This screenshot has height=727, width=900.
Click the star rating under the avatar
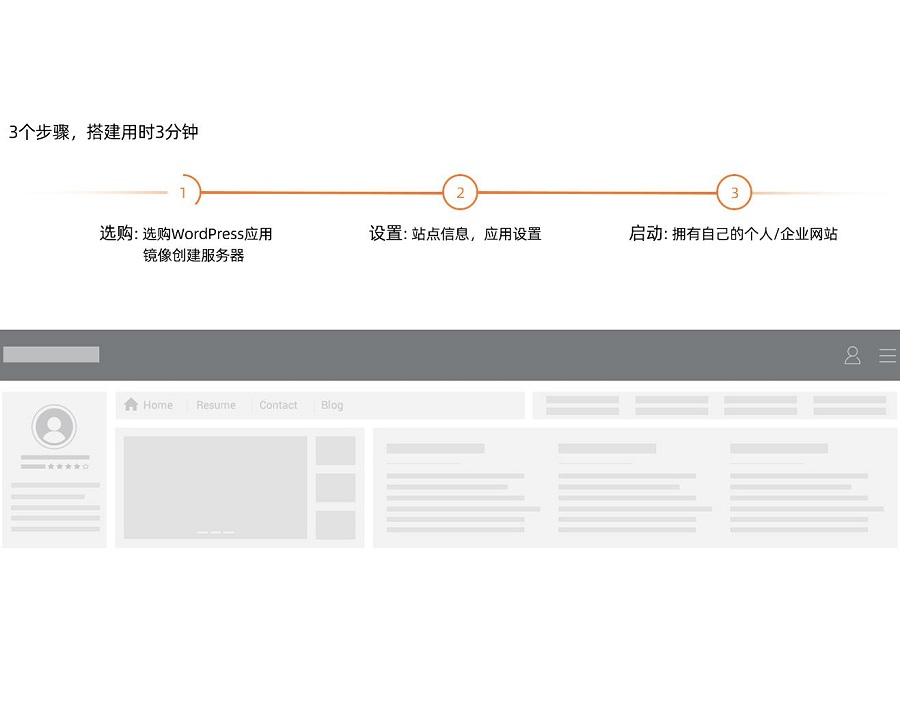coord(68,466)
